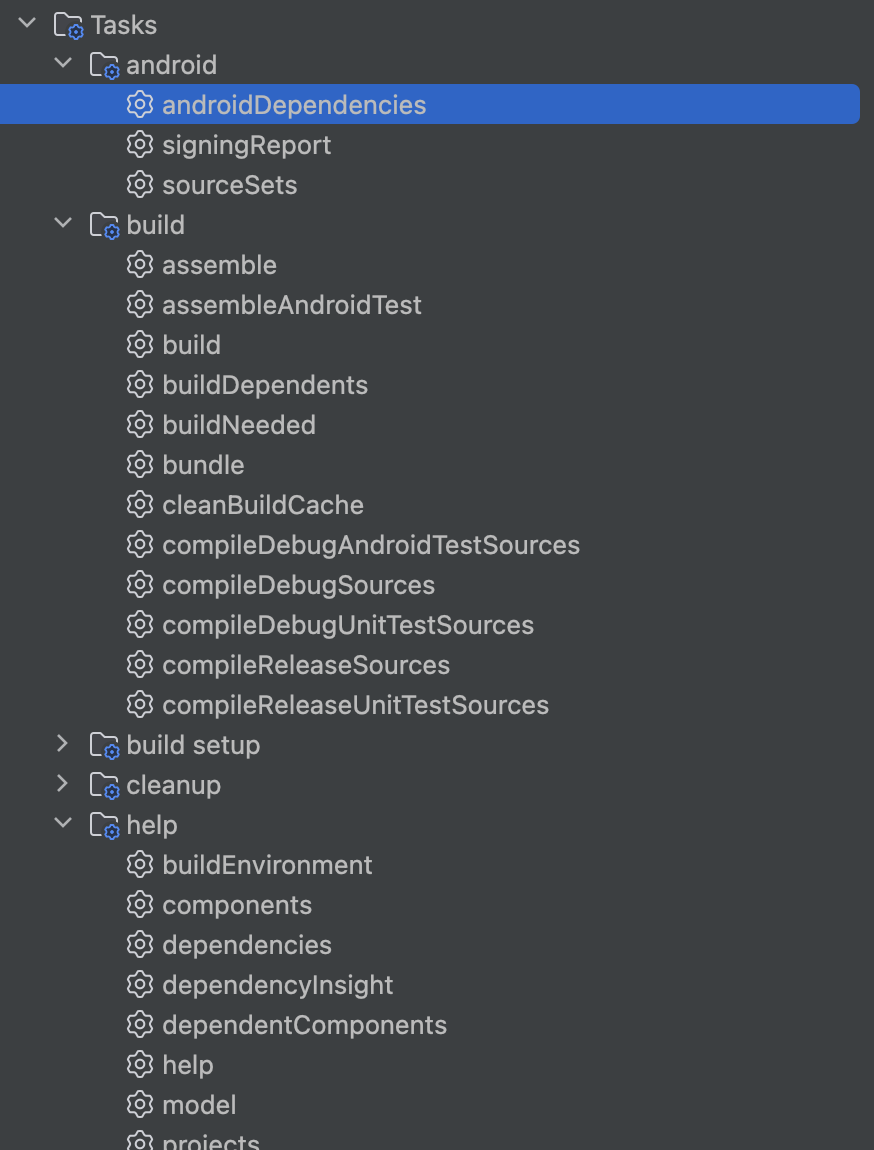Select the buildDependents task
The height and width of the screenshot is (1150, 874).
tap(266, 384)
